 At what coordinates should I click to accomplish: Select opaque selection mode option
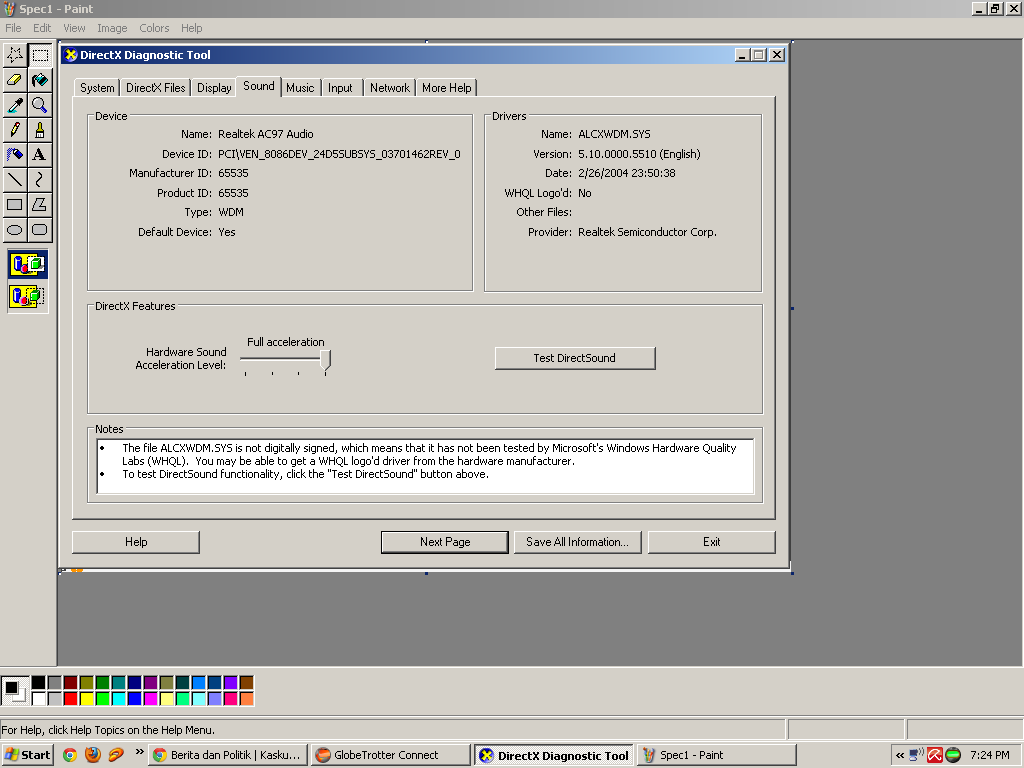(x=27, y=264)
